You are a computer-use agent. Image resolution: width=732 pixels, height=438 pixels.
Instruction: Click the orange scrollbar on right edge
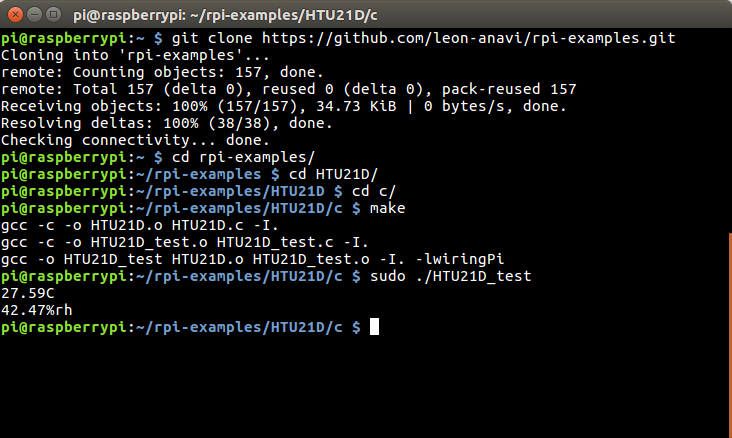click(730, 335)
